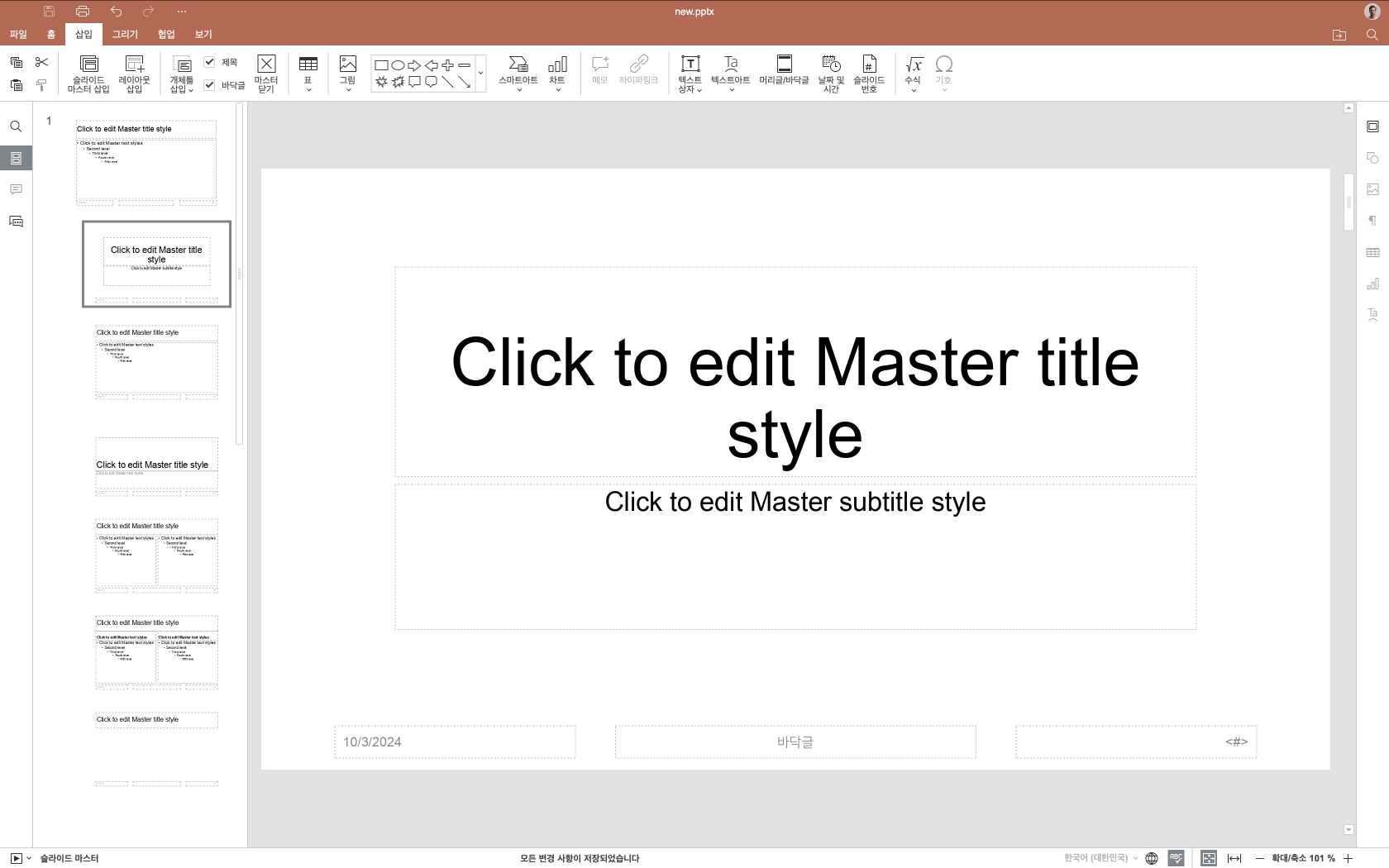Start slideshow from status bar play button
Viewport: 1389px width, 868px height.
(16, 858)
